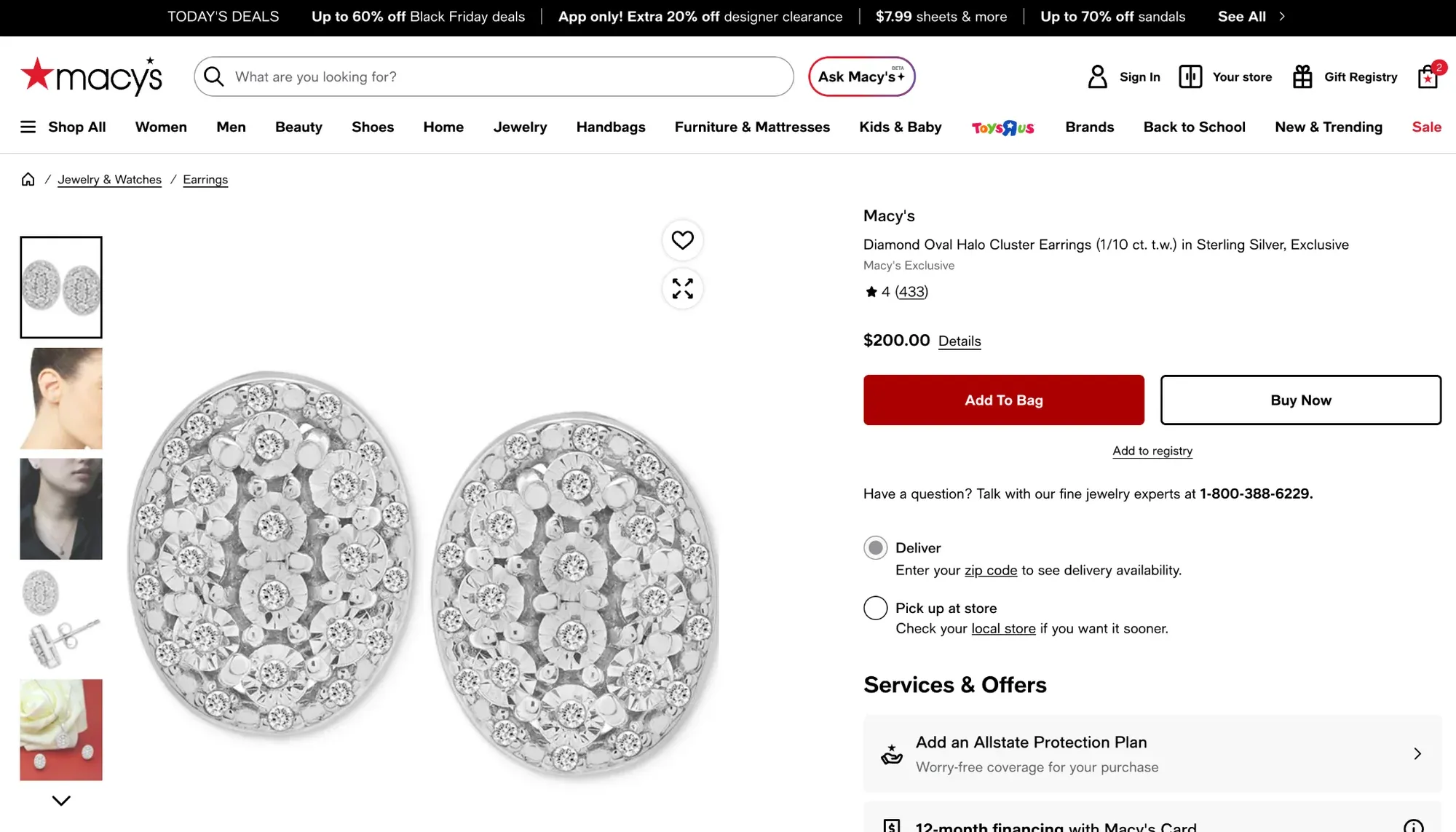Open the Shop All hamburger menu
The height and width of the screenshot is (832, 1456).
(x=28, y=127)
